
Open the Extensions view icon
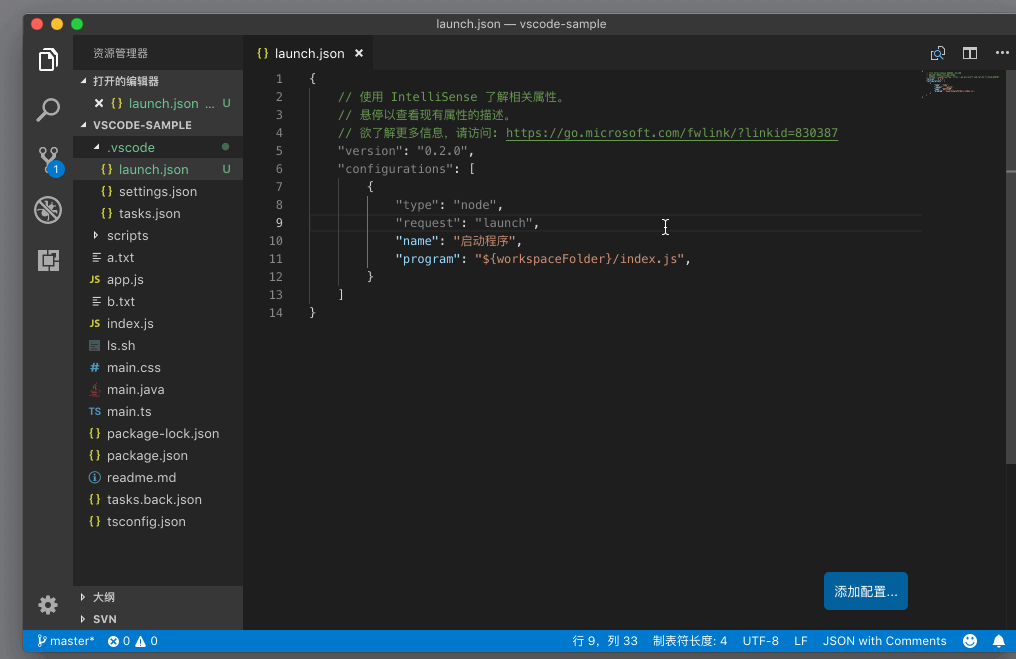48,261
